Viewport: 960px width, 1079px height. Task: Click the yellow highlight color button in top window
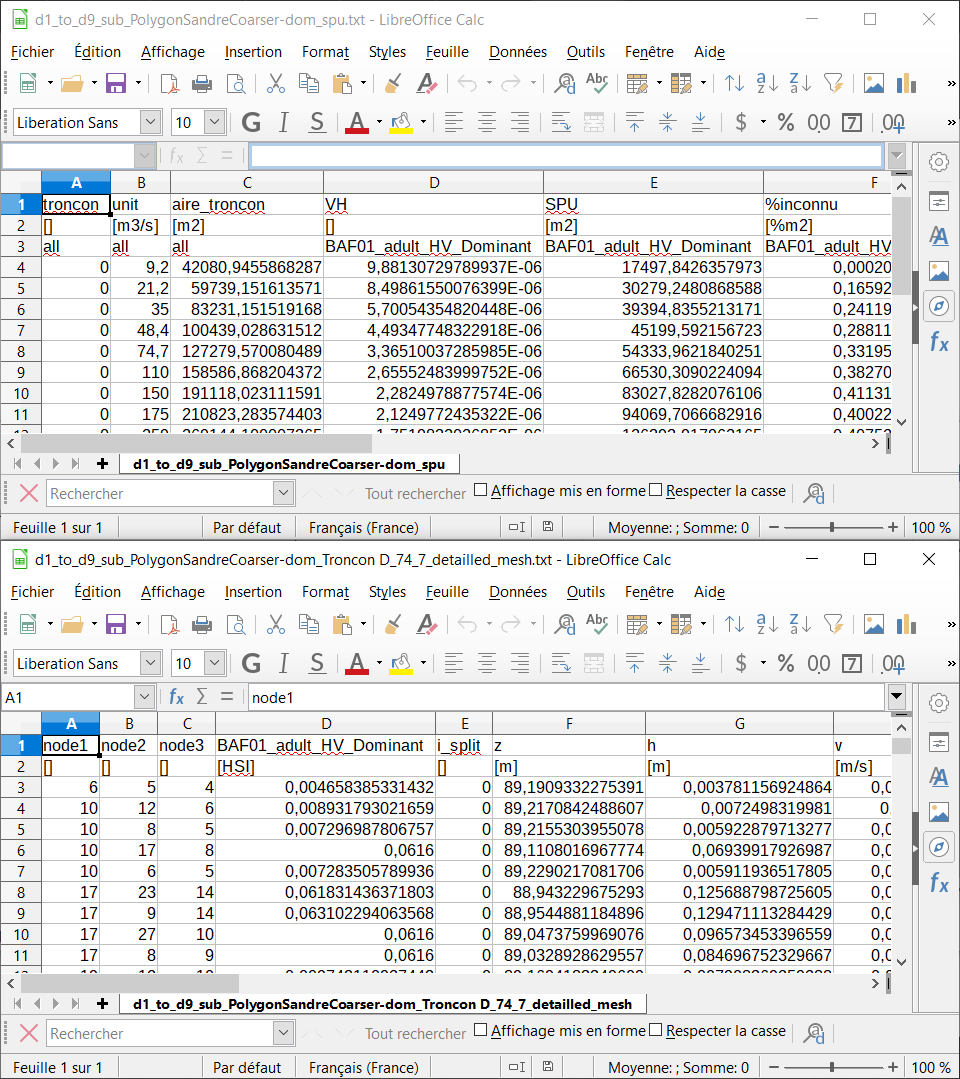(x=401, y=123)
